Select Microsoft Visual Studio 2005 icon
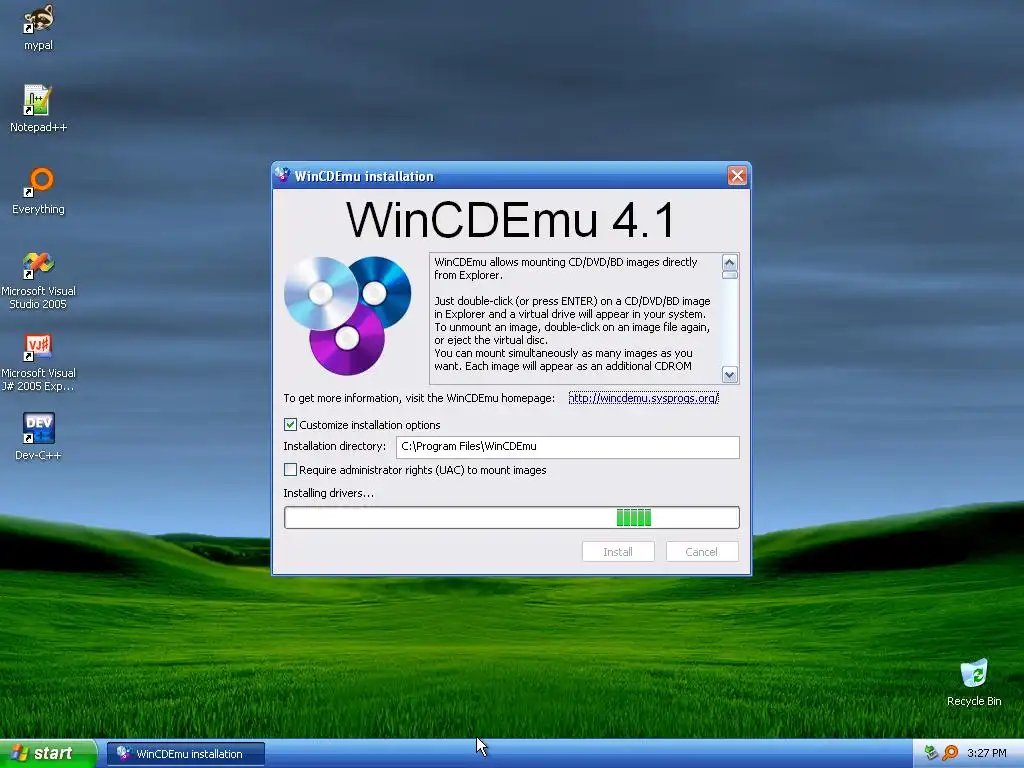Screen dimensions: 1024x768 pos(38,280)
